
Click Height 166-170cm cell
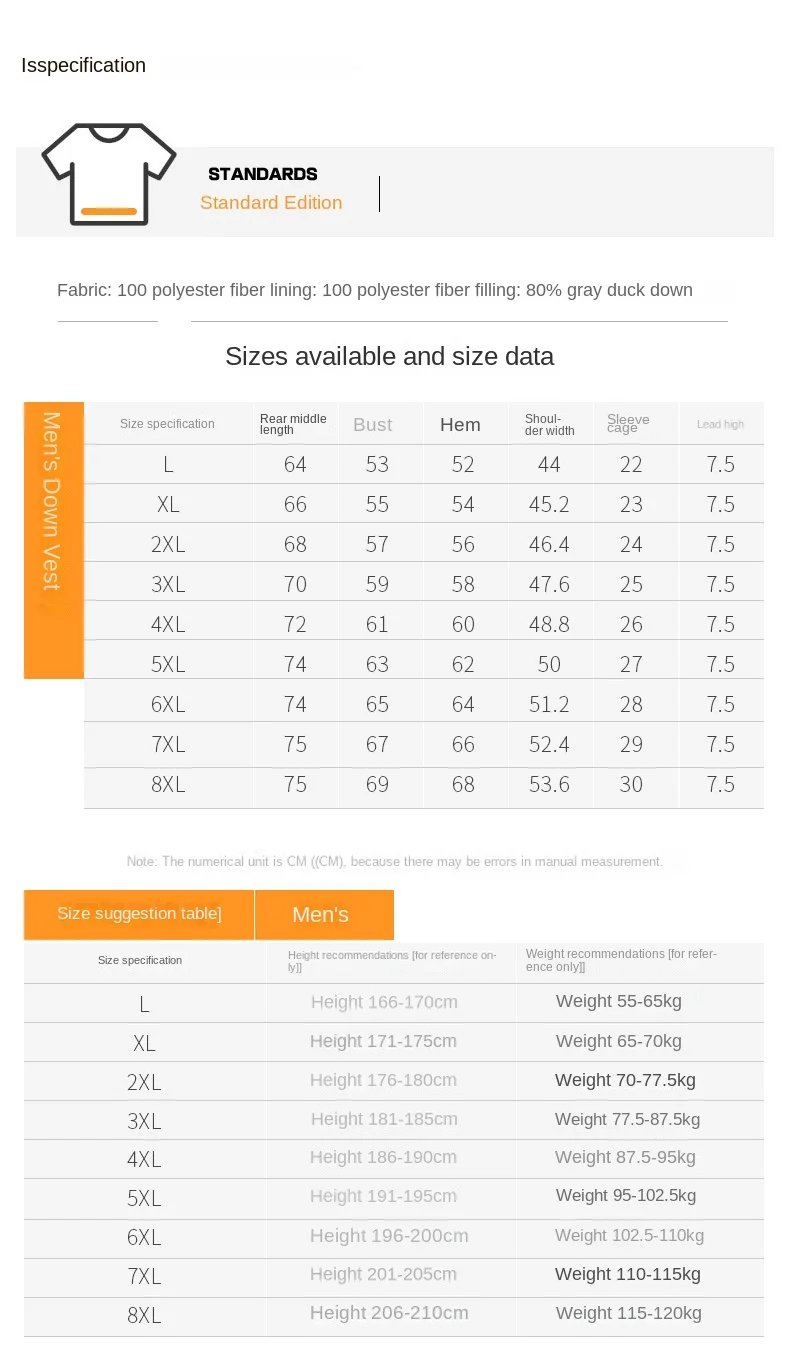[384, 1002]
